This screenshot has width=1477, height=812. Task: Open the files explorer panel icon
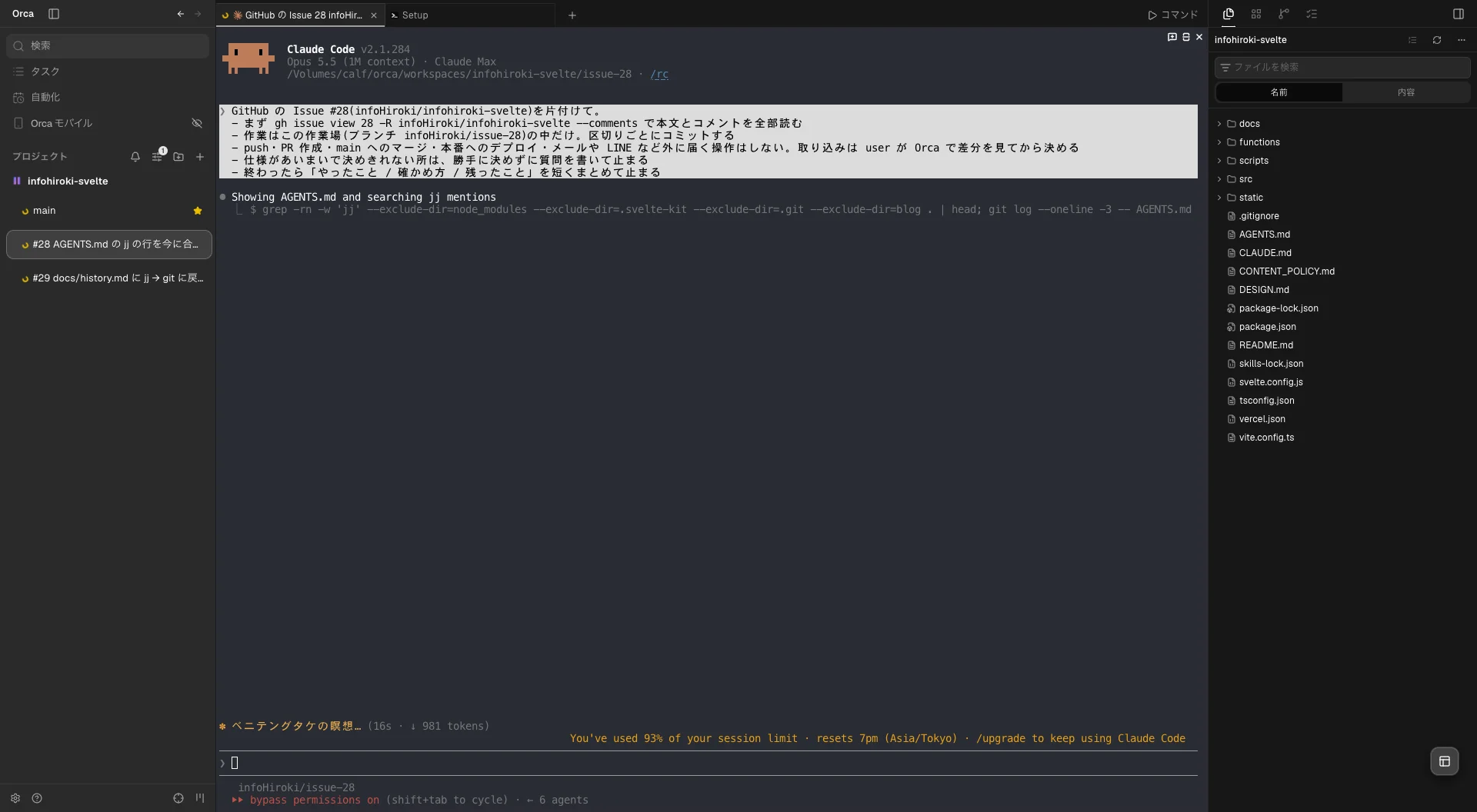1229,14
